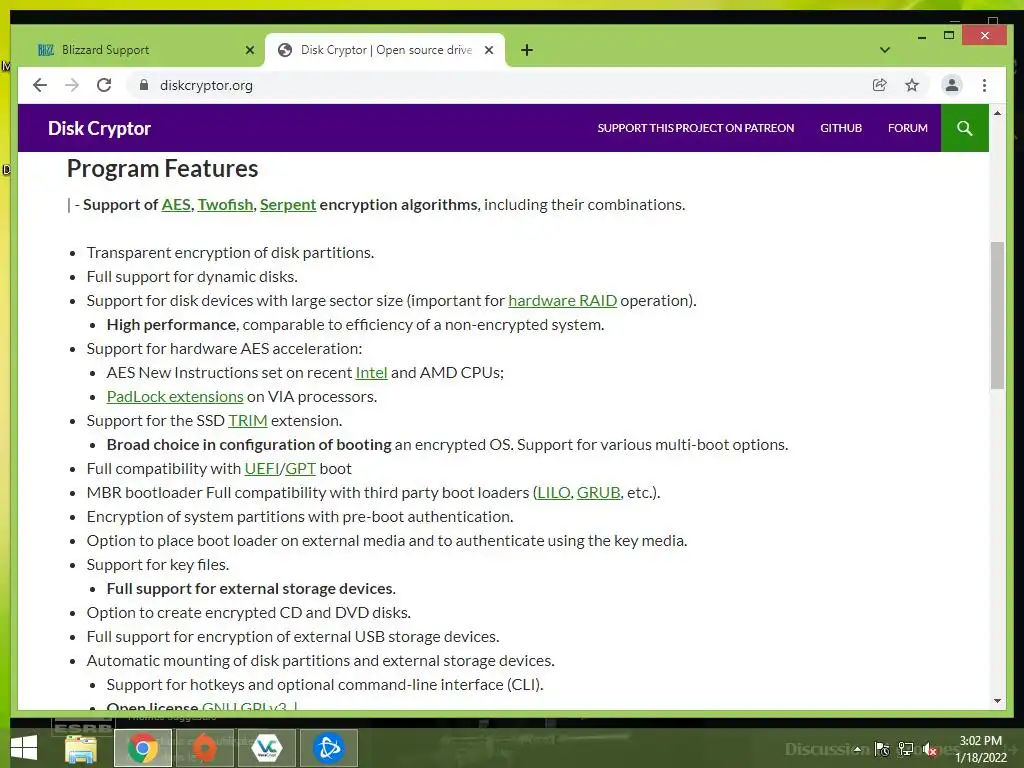Reload the diskcryptor.org page
1024x768 pixels.
[104, 85]
